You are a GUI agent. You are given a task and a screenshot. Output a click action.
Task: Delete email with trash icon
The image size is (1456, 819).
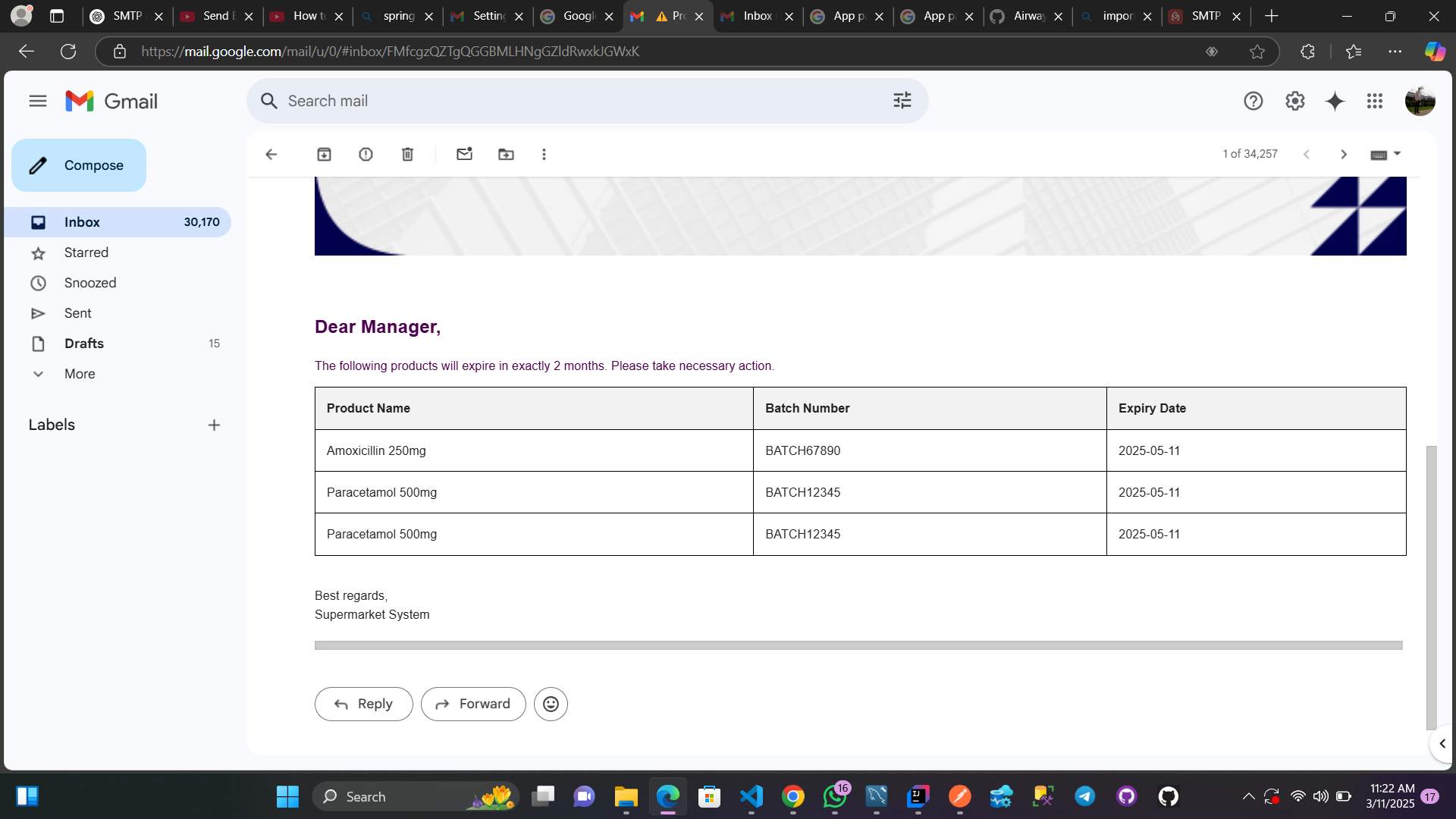tap(407, 155)
